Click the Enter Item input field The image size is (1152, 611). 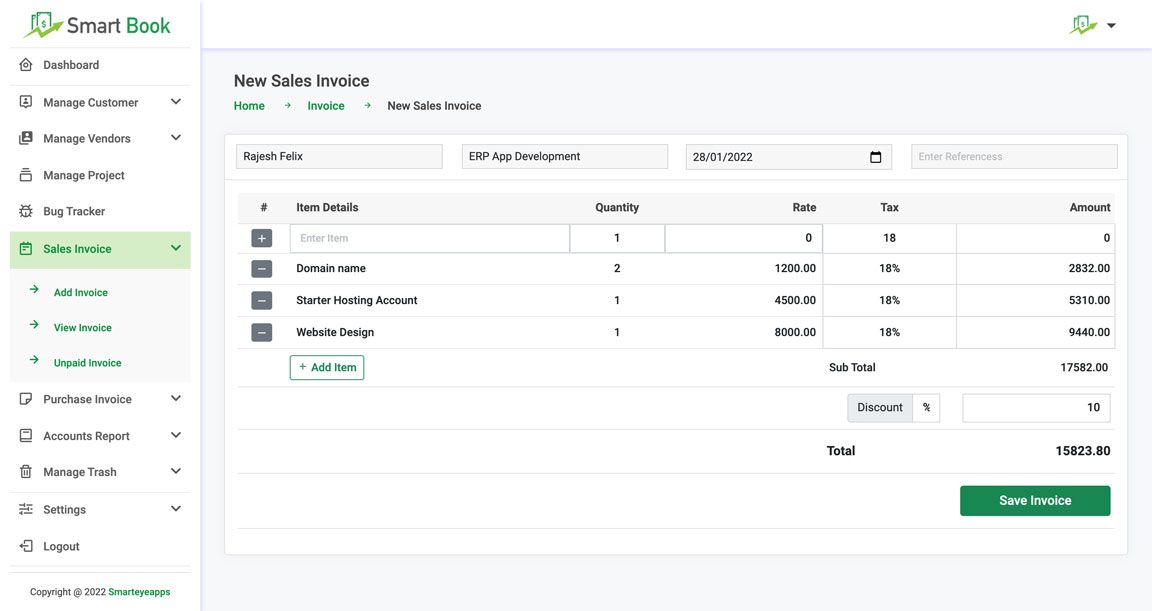[x=429, y=239]
